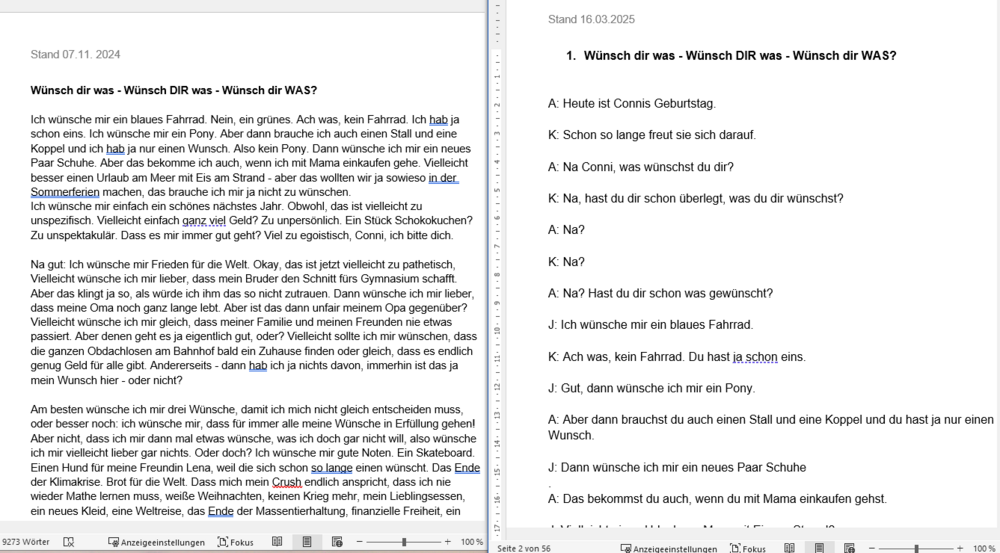Open proofing check icon in left status bar

click(x=69, y=542)
